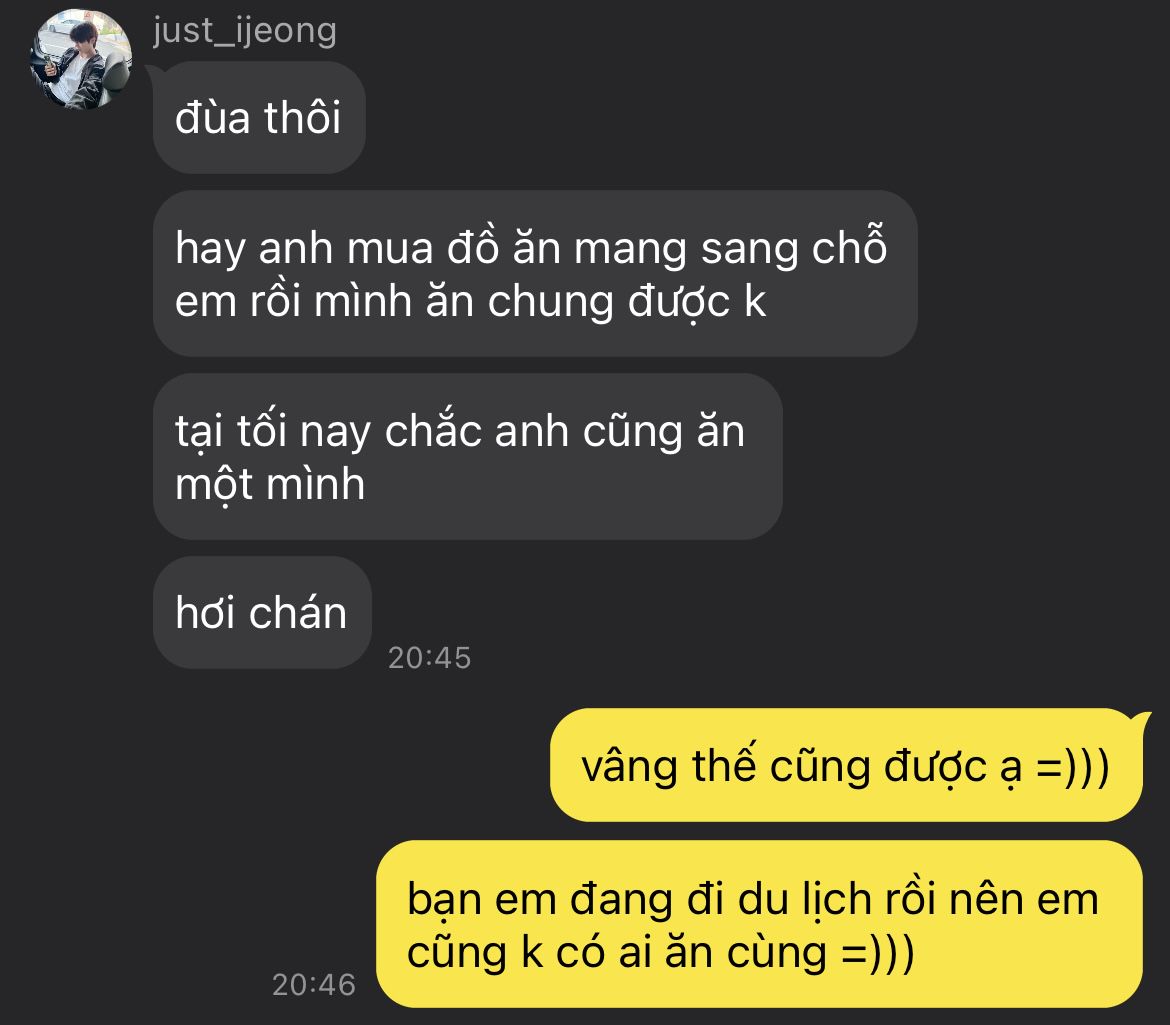Tap the message starting "hay anh mua đồ ăn"
1170x1025 pixels.
[x=535, y=274]
